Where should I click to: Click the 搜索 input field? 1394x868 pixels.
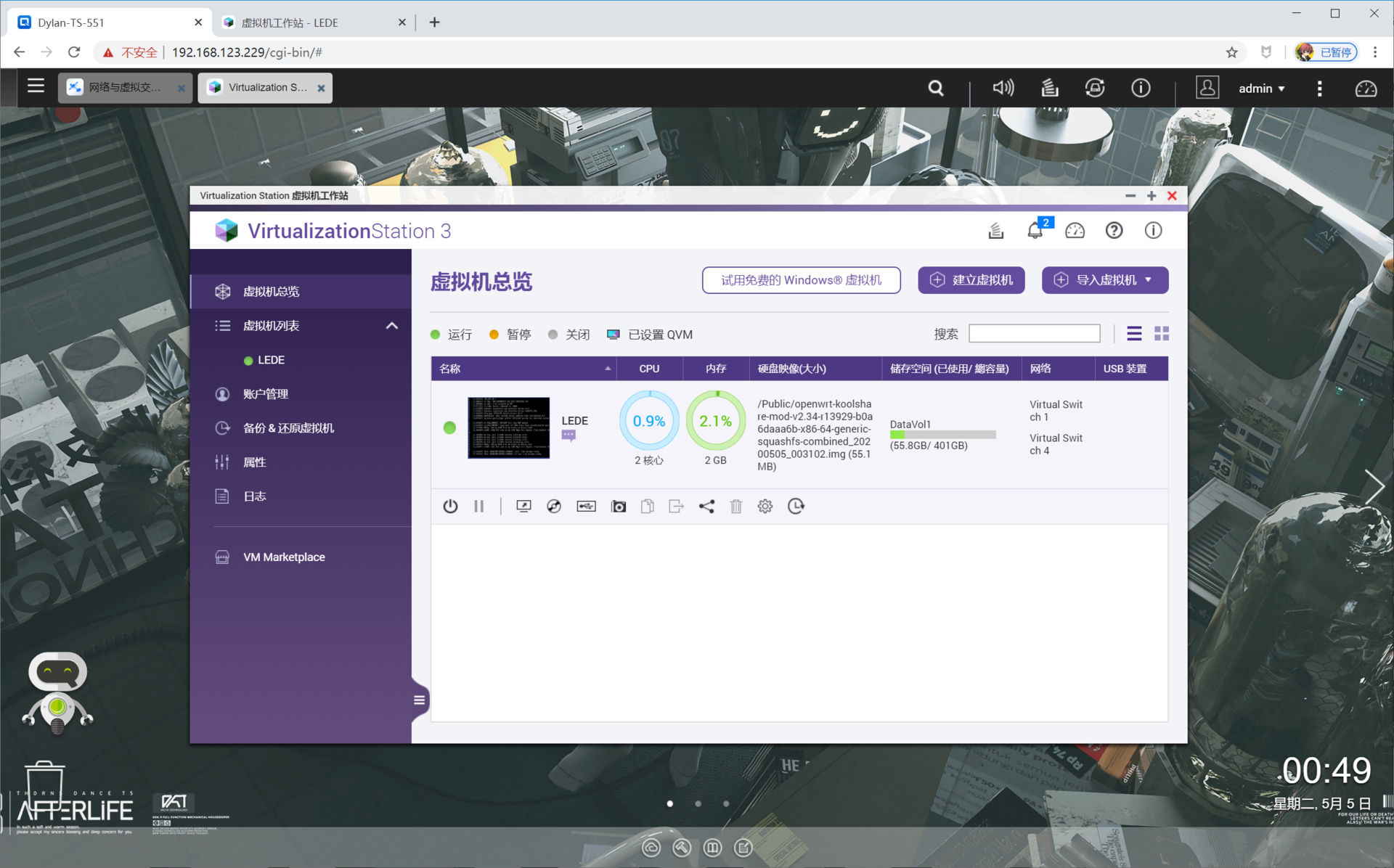[x=1034, y=333]
